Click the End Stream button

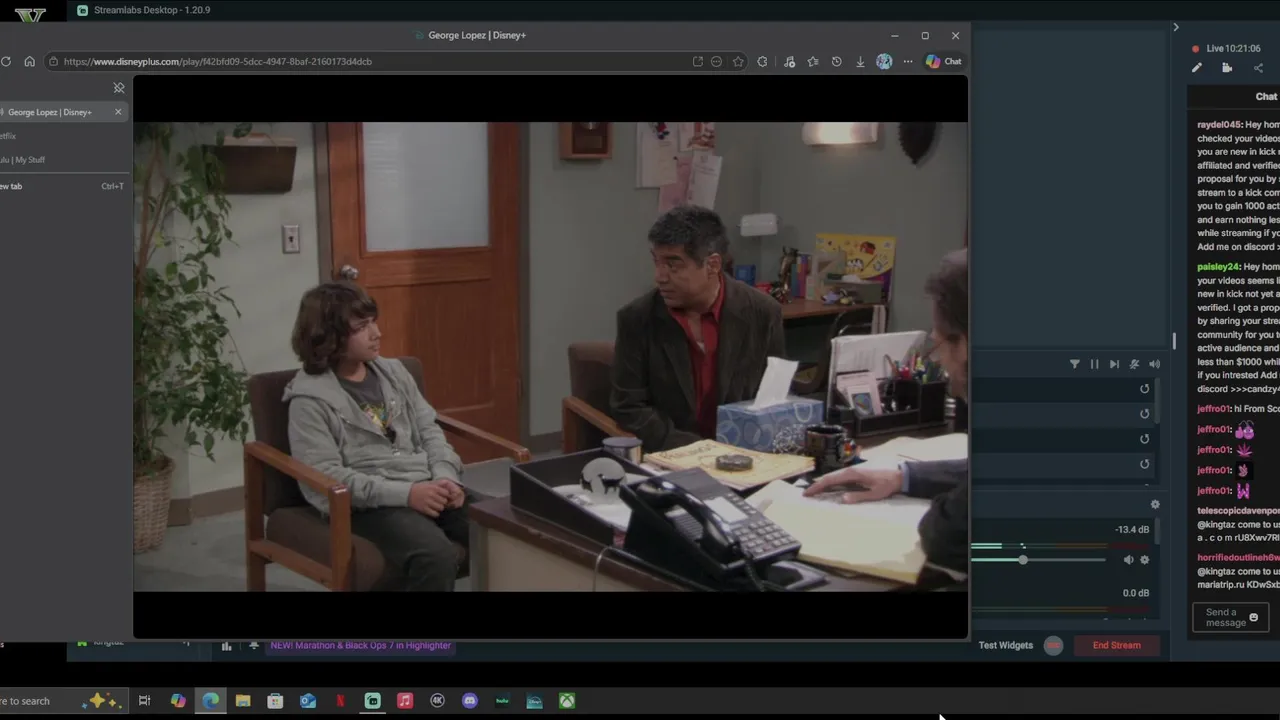(x=1116, y=645)
